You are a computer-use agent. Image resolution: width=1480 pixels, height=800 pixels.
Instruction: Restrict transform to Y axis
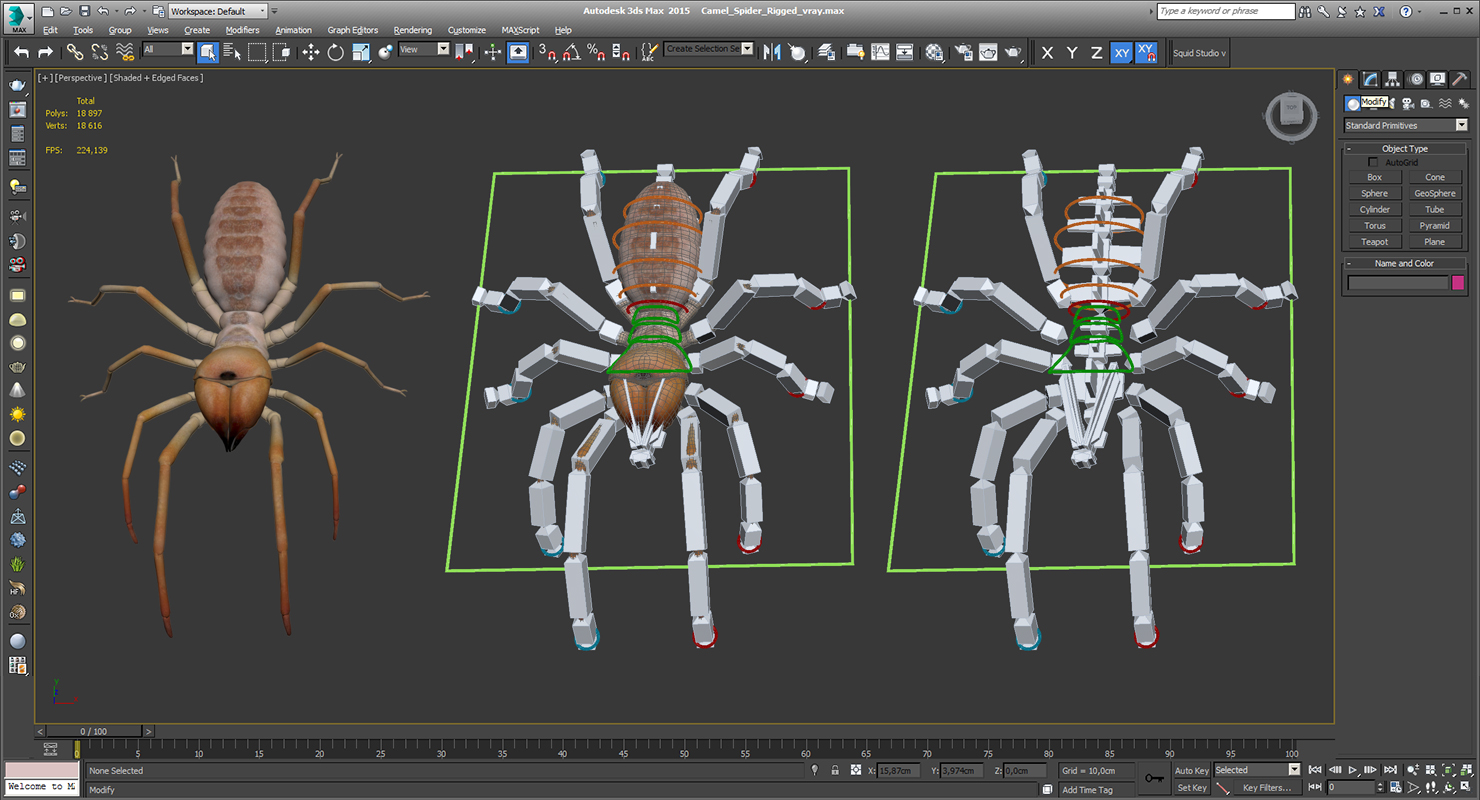coord(1072,53)
